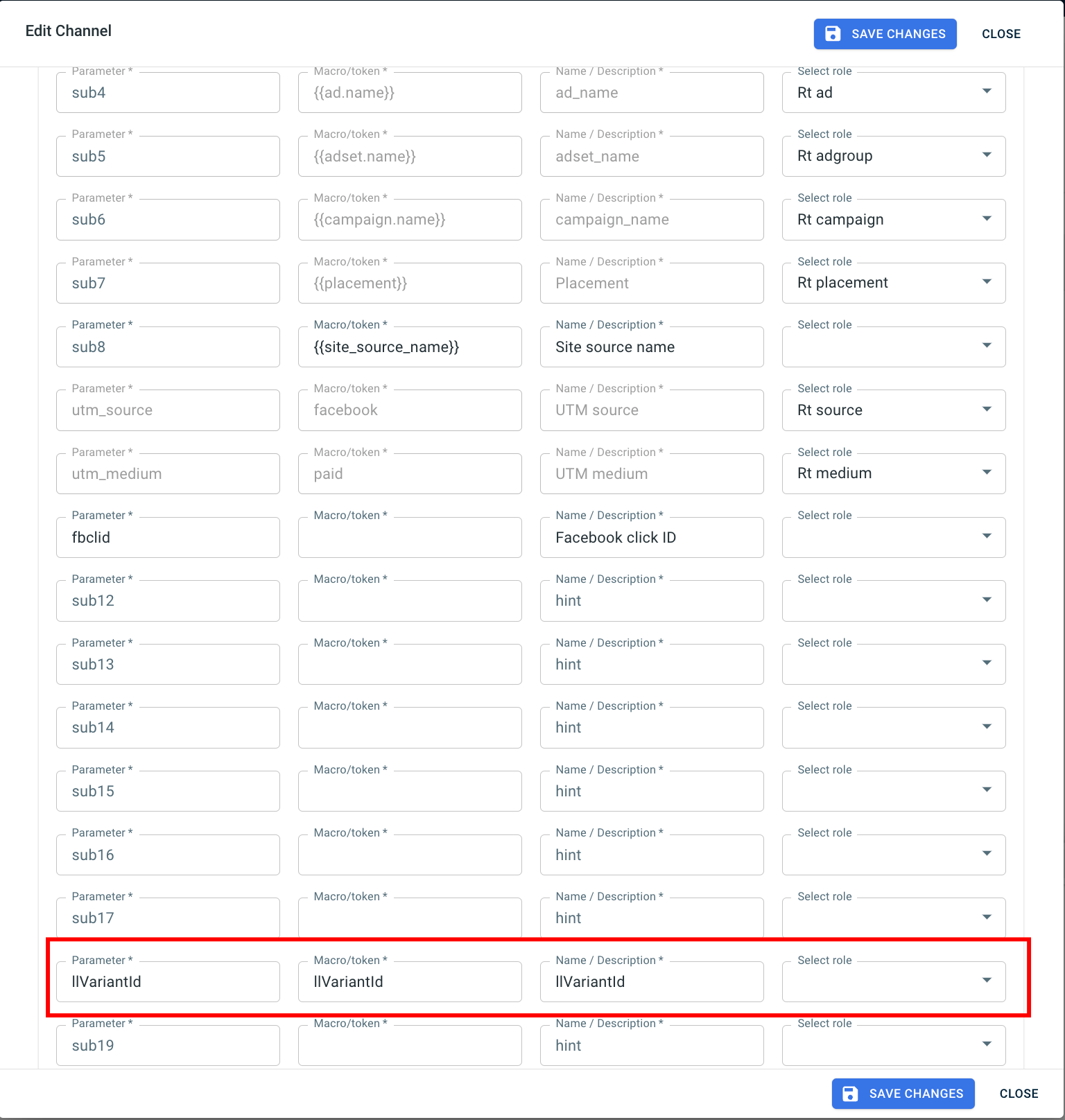Click the utm_source Parameter field
This screenshot has width=1065, height=1120.
(x=168, y=410)
